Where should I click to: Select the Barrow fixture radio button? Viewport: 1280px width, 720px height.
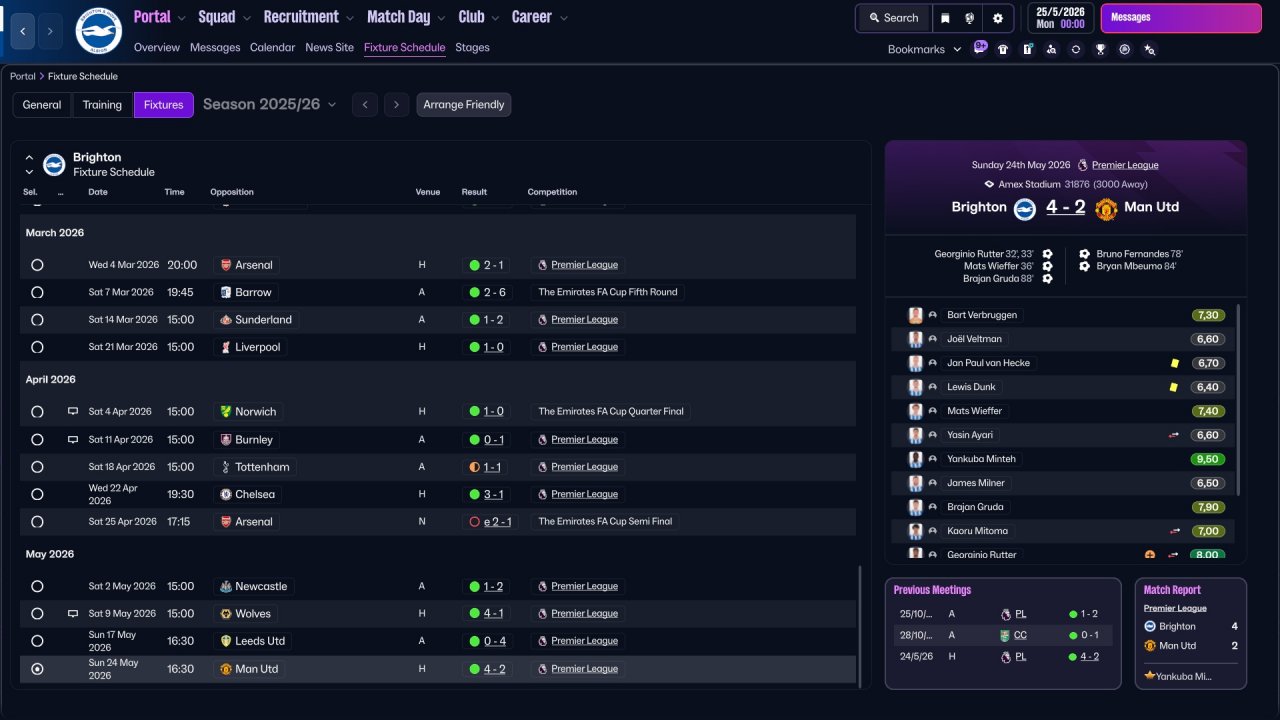37,293
